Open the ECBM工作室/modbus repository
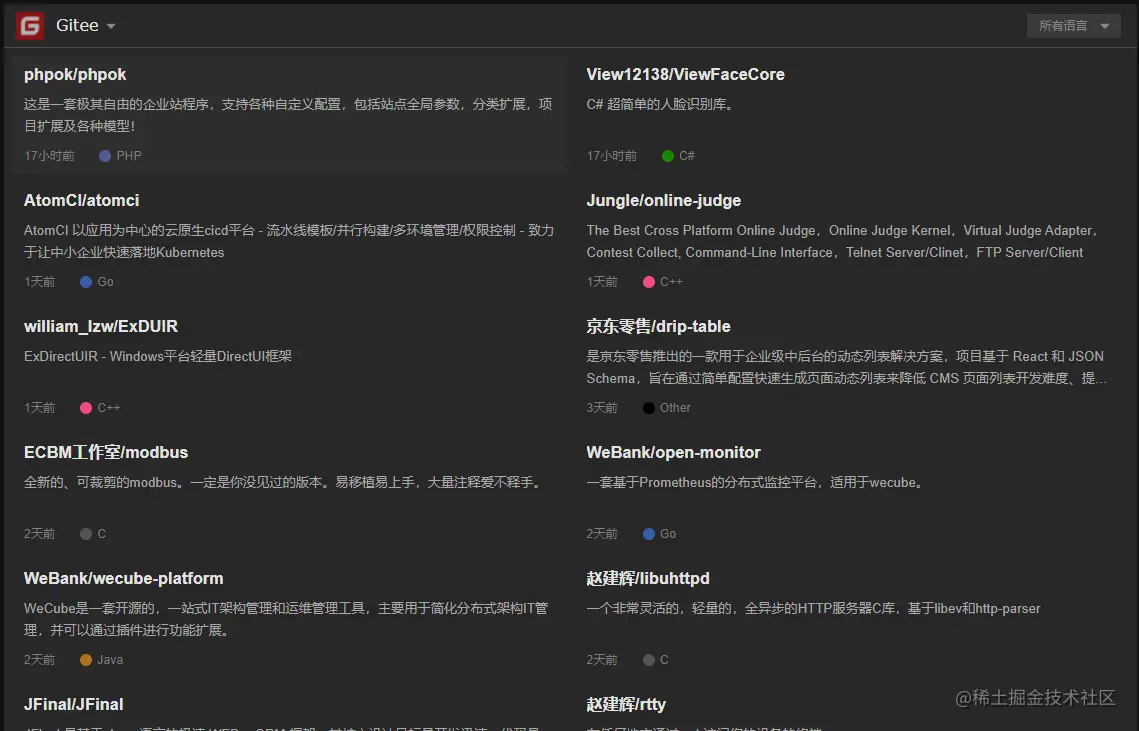 tap(106, 452)
